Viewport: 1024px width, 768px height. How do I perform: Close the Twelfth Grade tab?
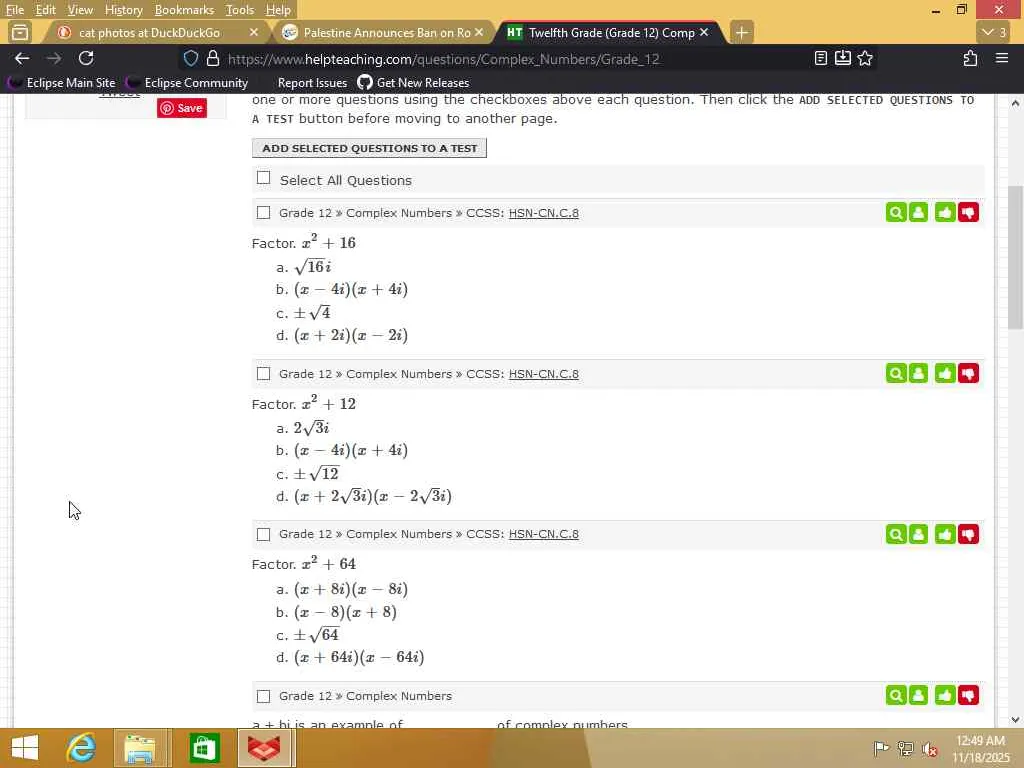tap(704, 32)
